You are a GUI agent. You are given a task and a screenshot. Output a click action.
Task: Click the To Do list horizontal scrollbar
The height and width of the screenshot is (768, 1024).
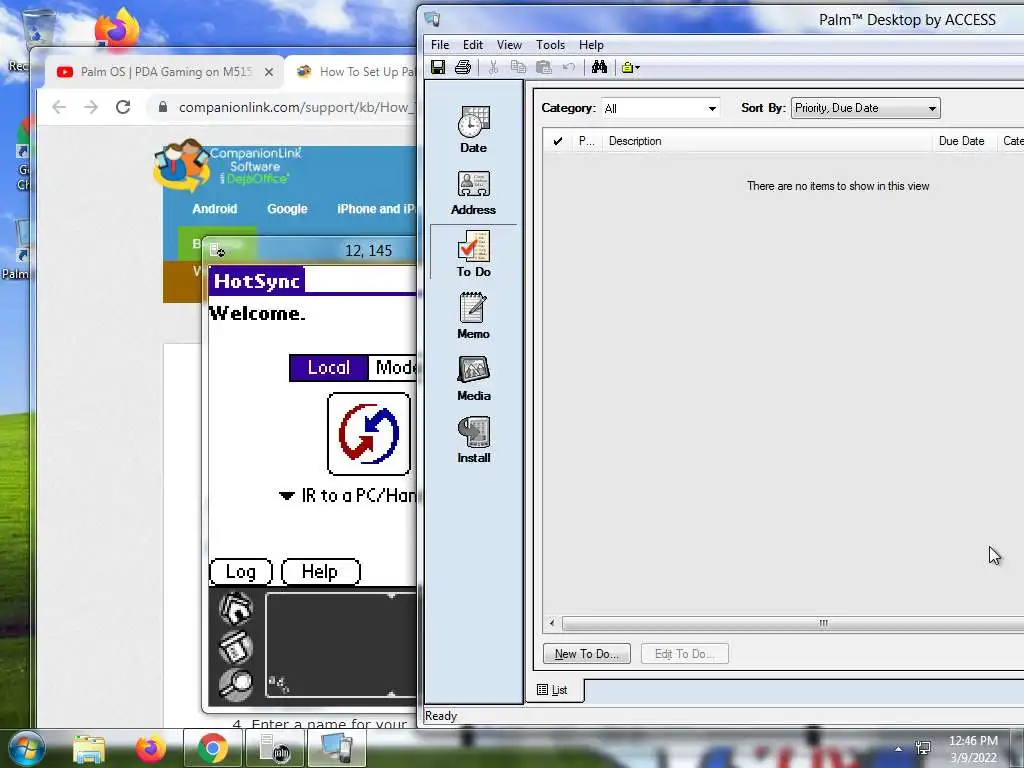[793, 623]
